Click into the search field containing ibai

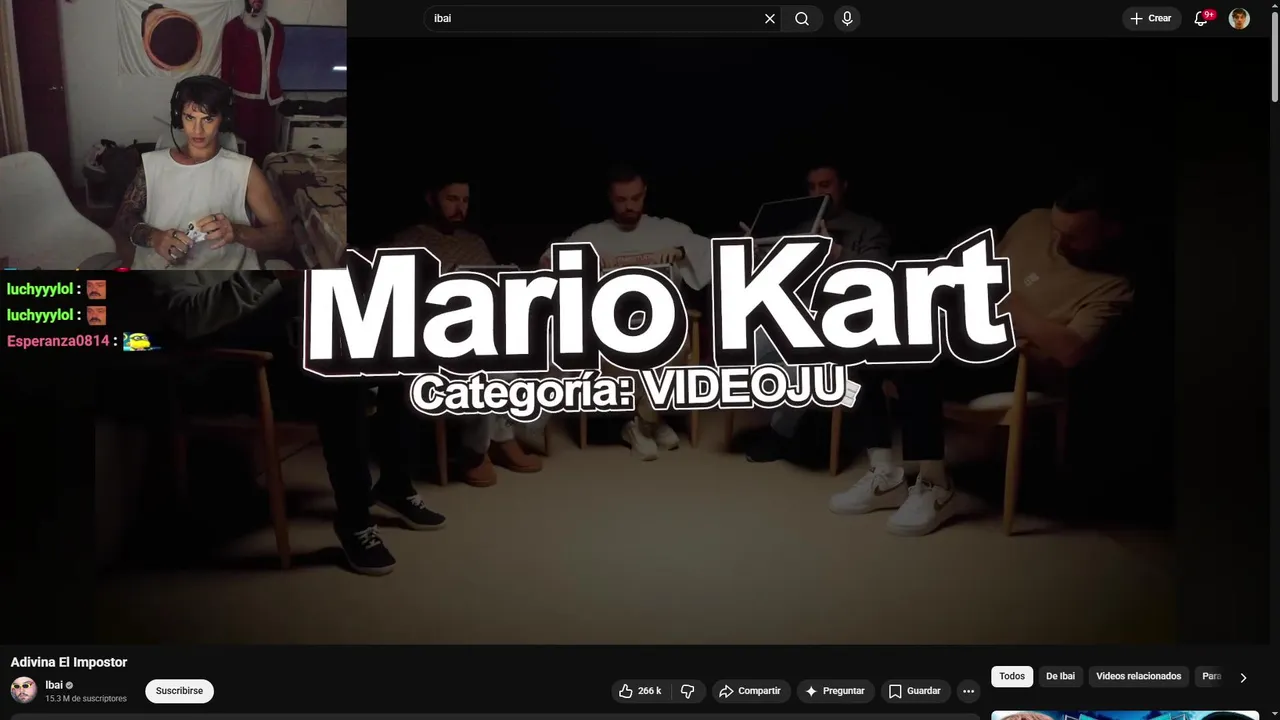coord(595,18)
